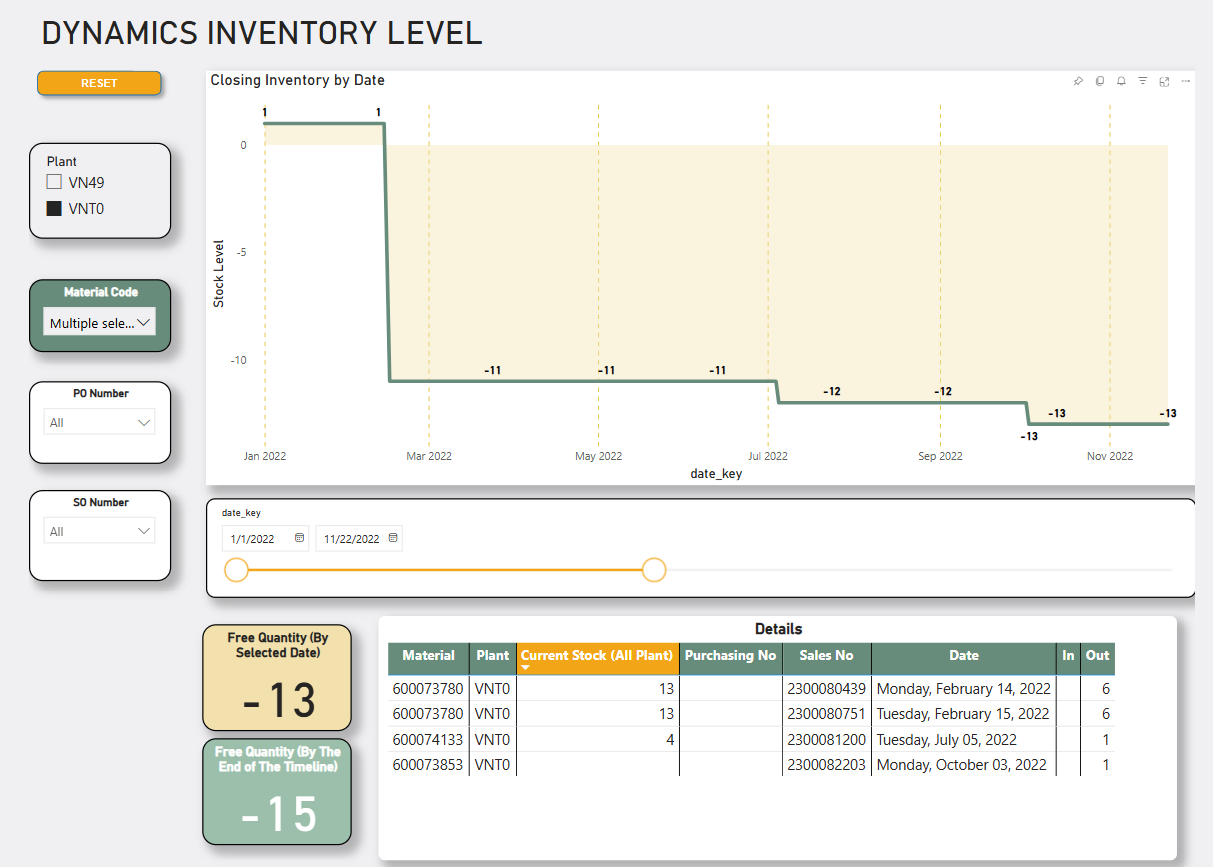Click the Jan 2022 axis label
The width and height of the screenshot is (1213, 867).
(265, 456)
